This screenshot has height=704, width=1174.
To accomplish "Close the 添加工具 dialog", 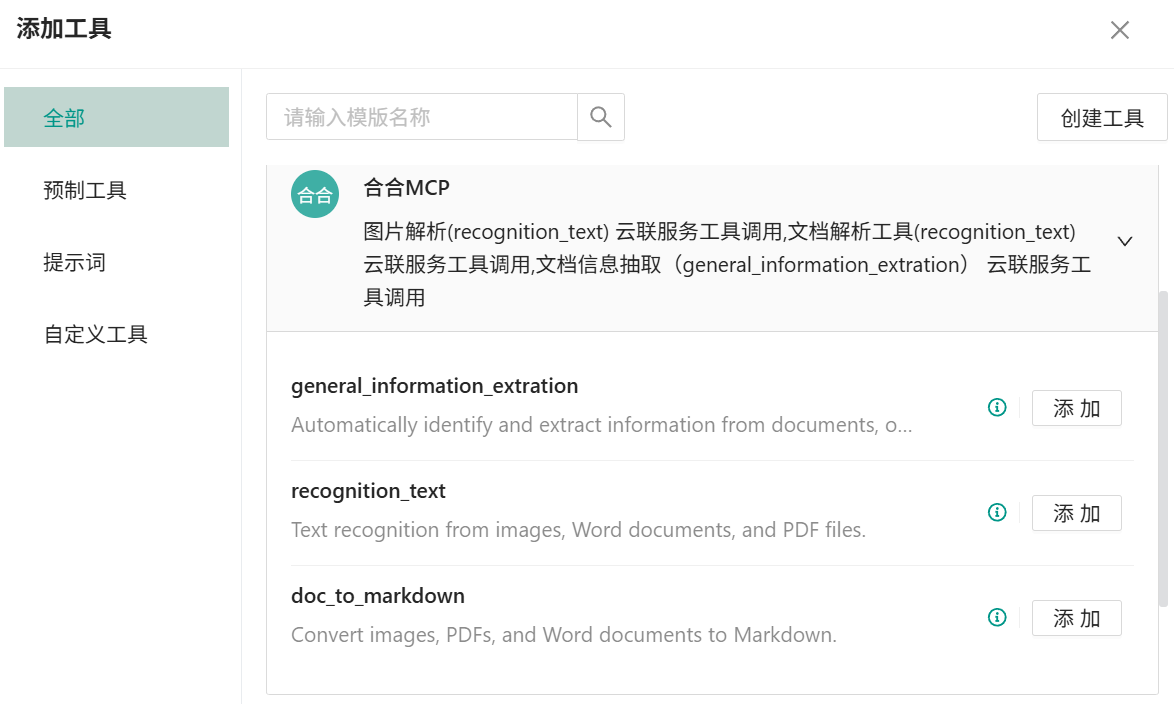I will 1120,30.
